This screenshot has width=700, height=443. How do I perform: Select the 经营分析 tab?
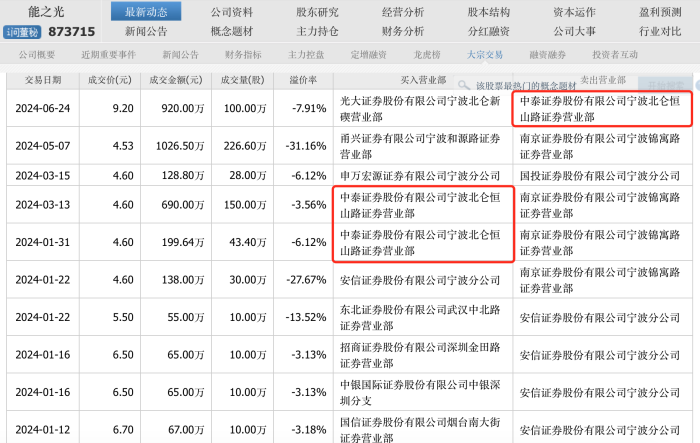[403, 12]
